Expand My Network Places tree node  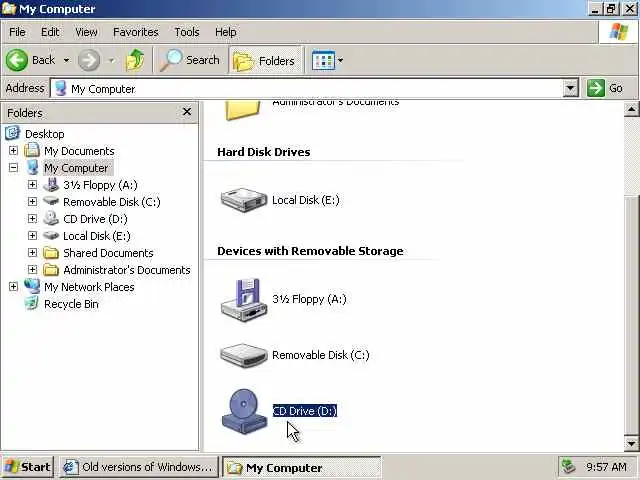pyautogui.click(x=13, y=287)
